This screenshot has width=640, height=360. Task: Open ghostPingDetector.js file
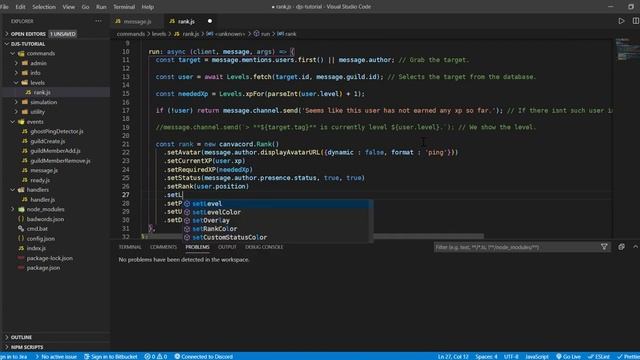pos(56,131)
